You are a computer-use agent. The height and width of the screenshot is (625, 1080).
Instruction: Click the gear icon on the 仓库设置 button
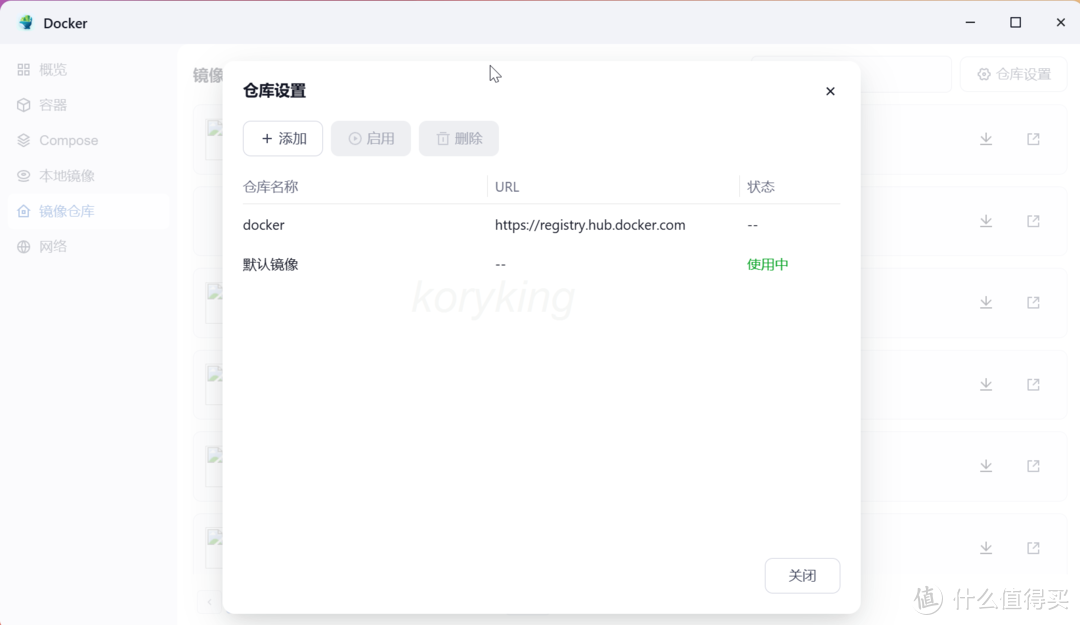click(x=984, y=74)
